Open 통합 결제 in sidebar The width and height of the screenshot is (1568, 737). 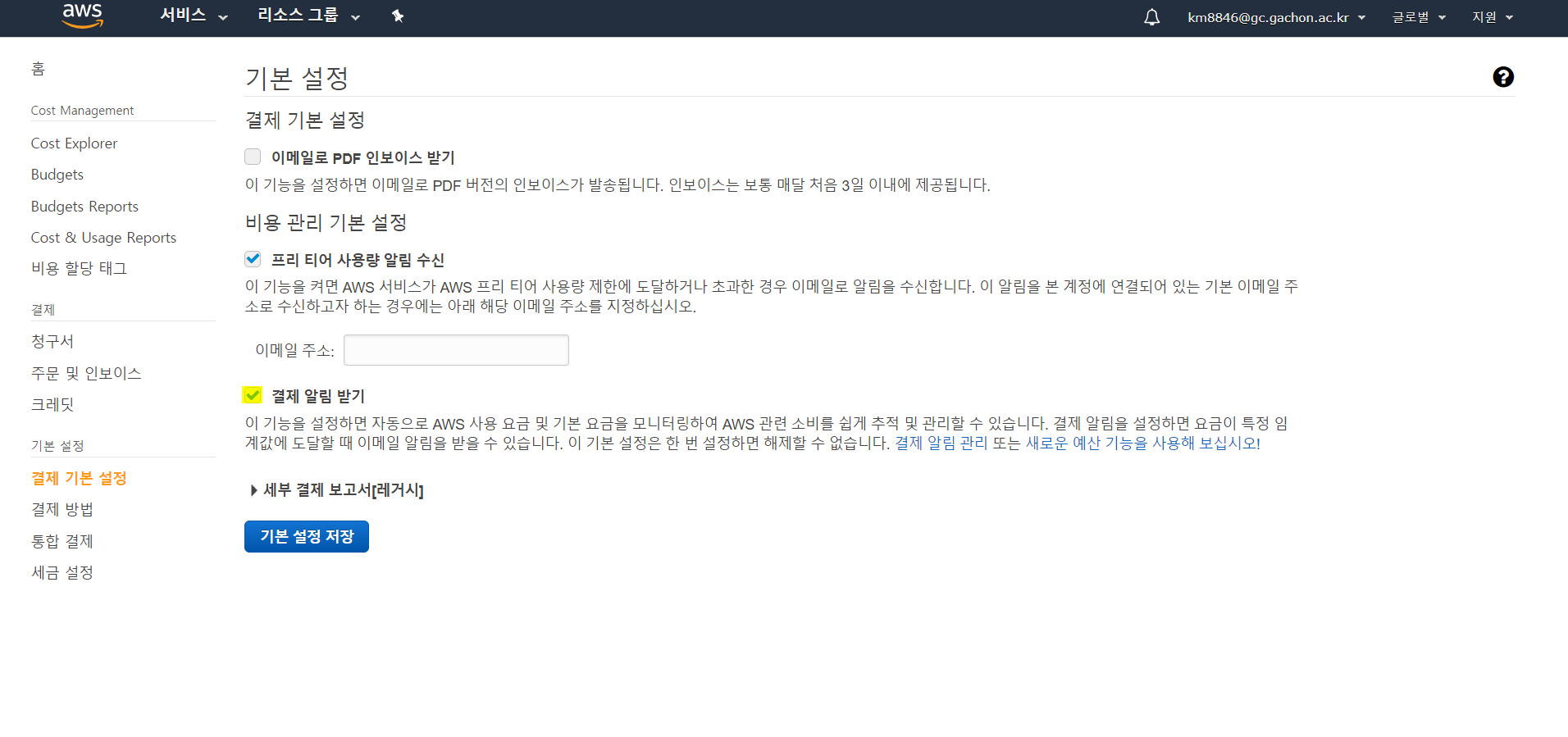tap(62, 541)
